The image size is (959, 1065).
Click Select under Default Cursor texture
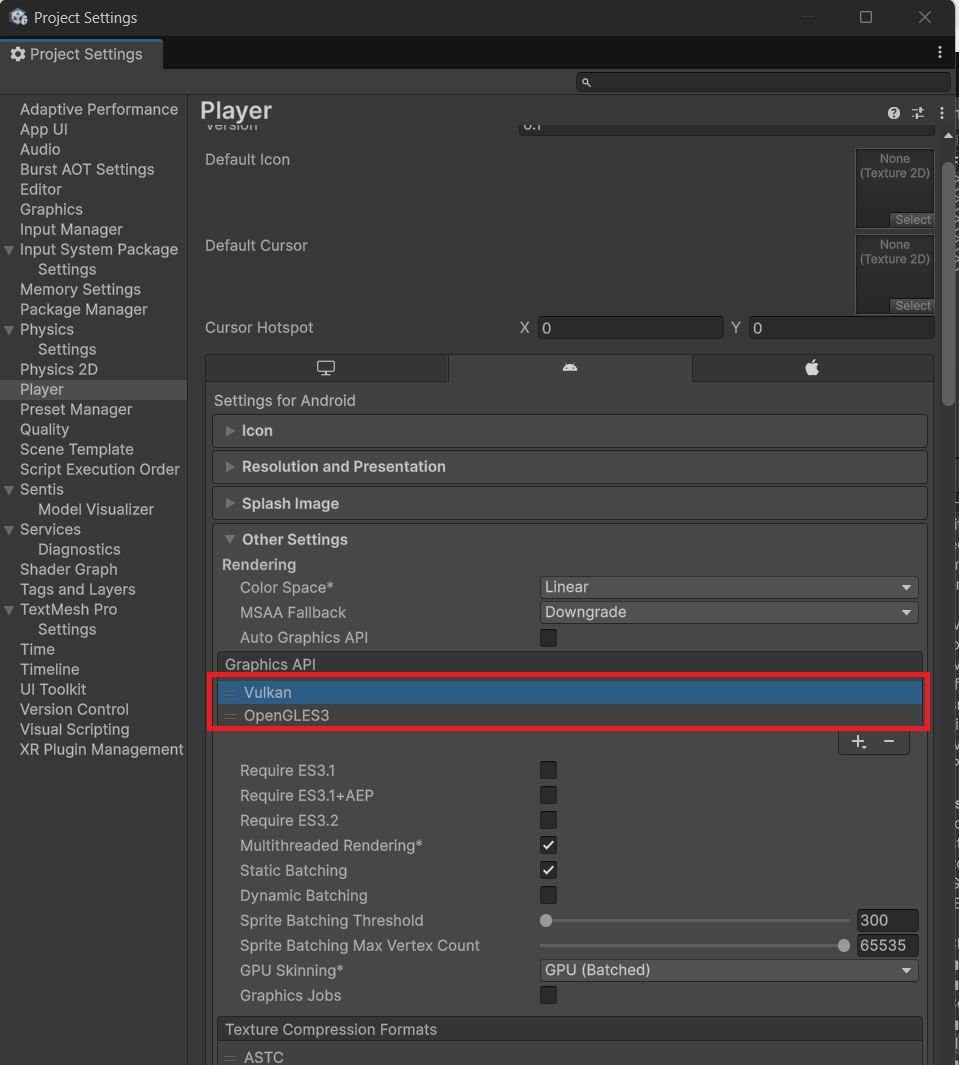tap(913, 306)
